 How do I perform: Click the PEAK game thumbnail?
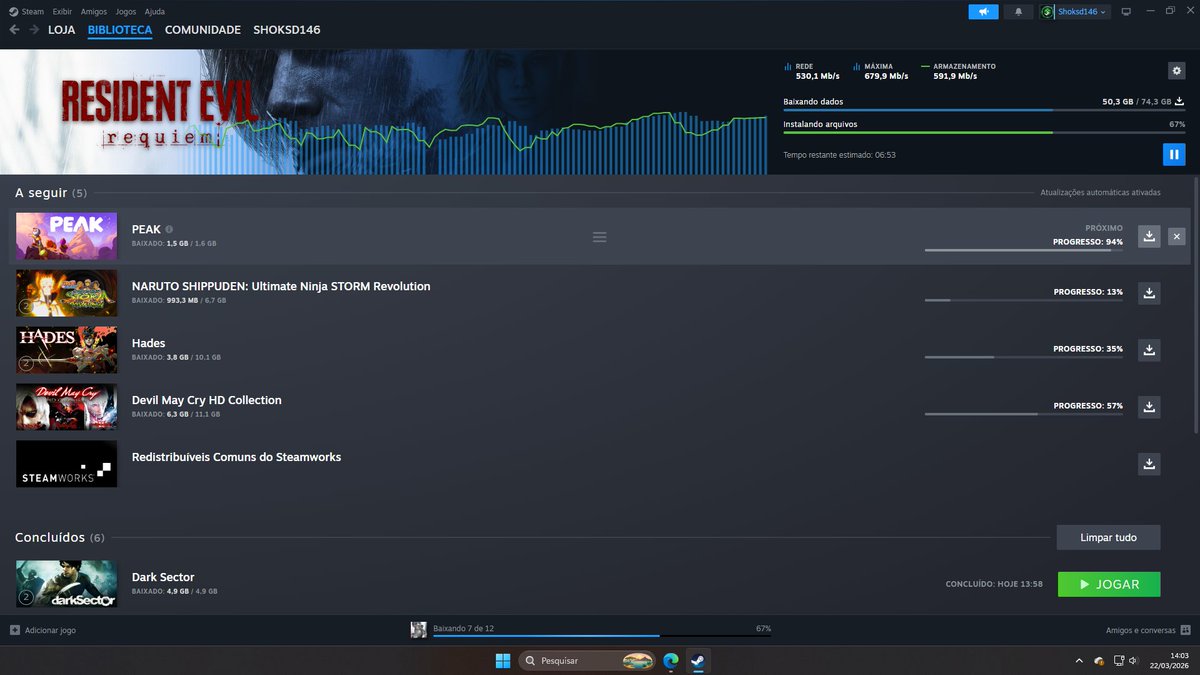(x=66, y=236)
